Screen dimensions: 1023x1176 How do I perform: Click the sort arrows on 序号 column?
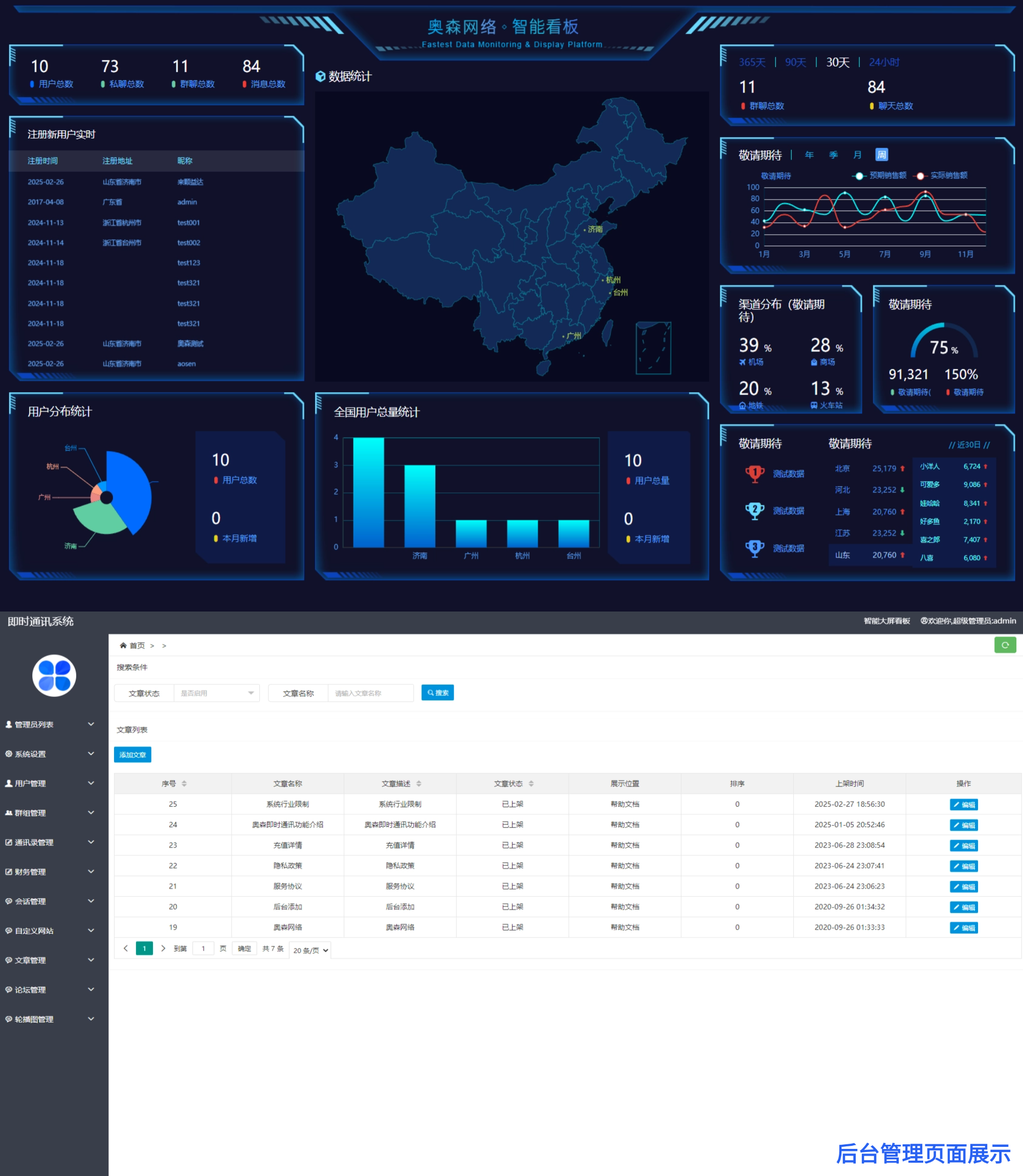coord(184,783)
